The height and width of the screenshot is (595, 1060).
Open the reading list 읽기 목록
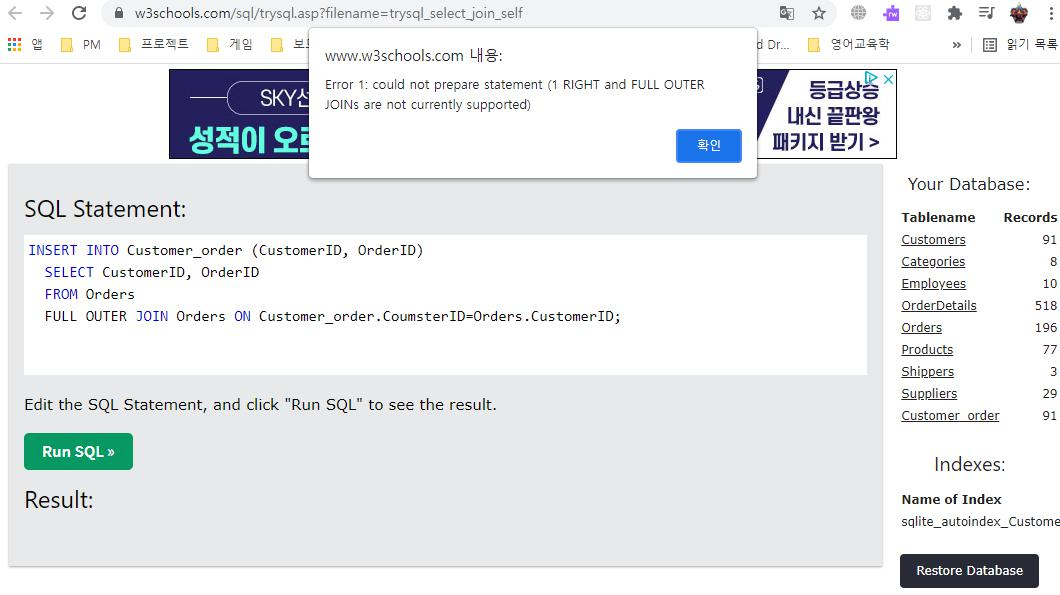(1020, 45)
